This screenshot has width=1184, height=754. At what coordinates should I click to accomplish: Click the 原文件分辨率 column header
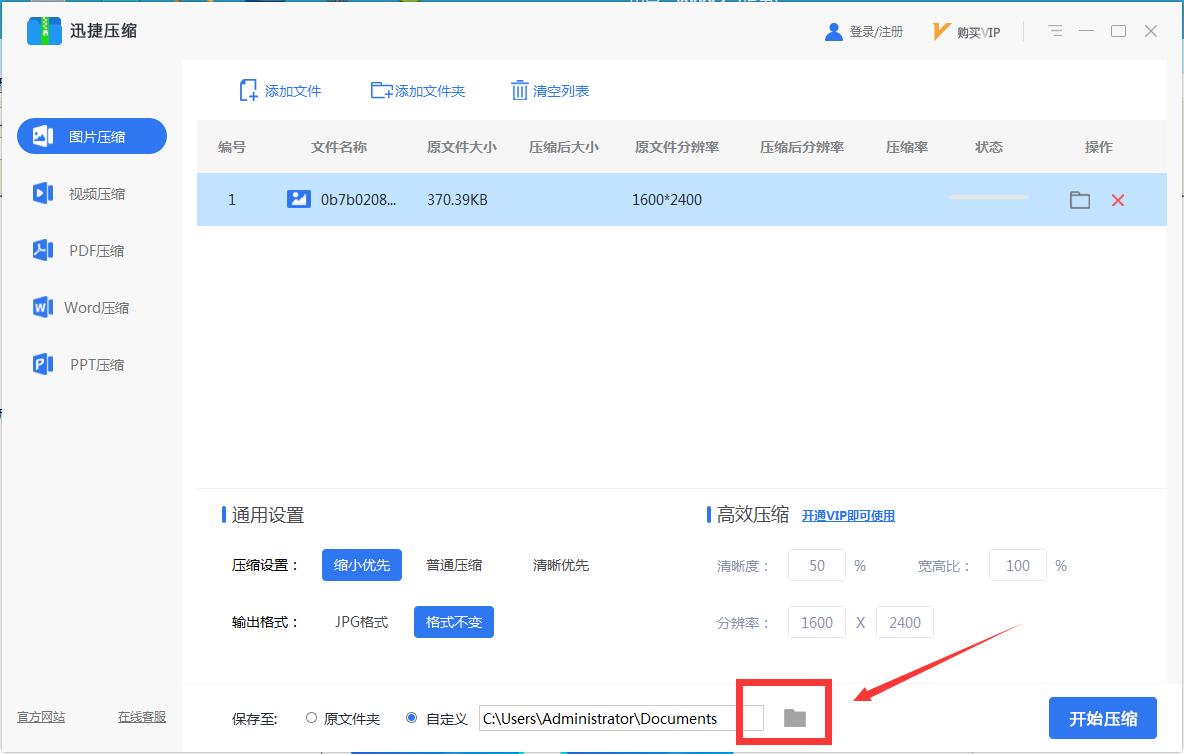[677, 147]
